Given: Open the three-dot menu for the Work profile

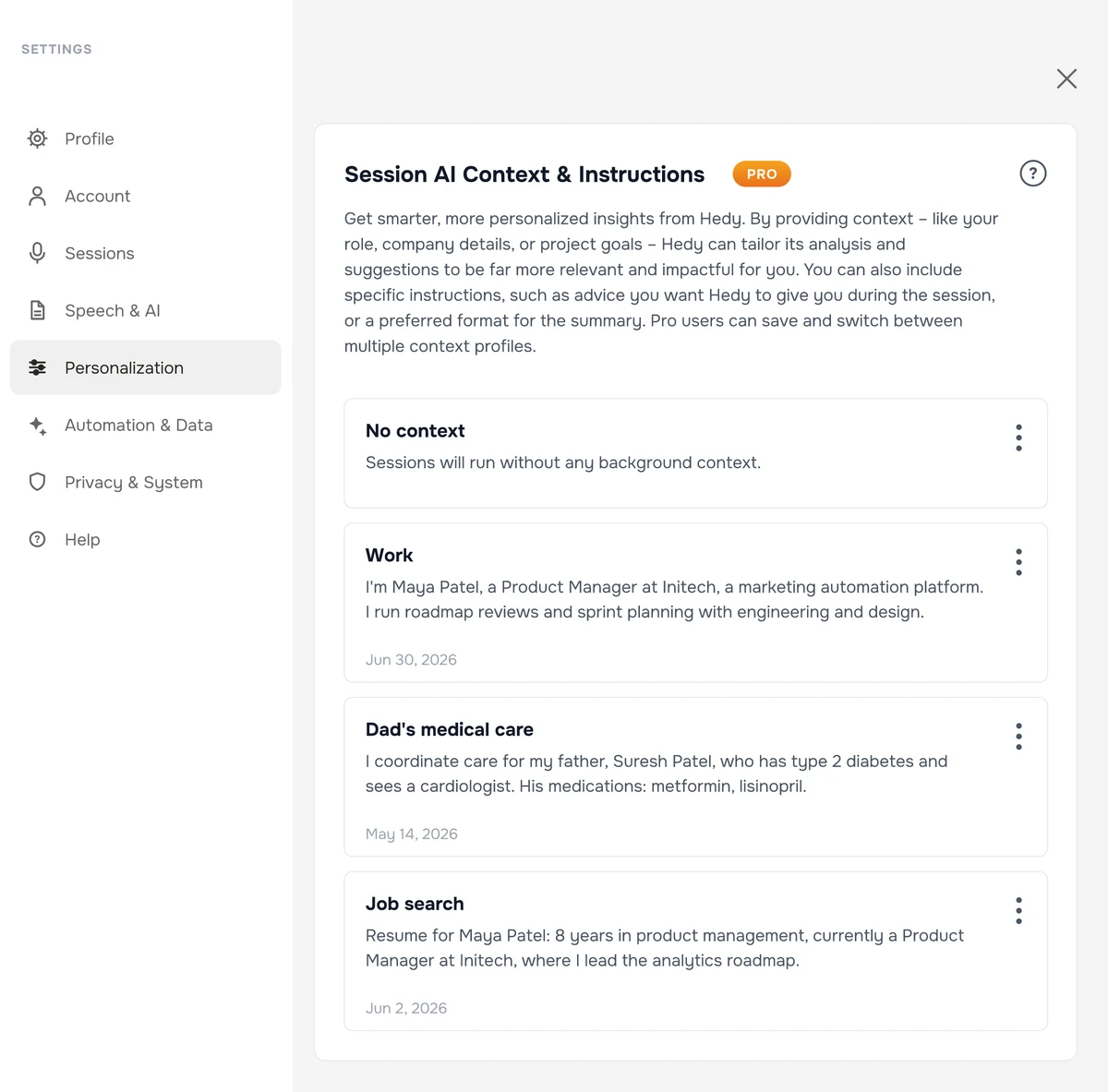Looking at the screenshot, I should [1018, 562].
